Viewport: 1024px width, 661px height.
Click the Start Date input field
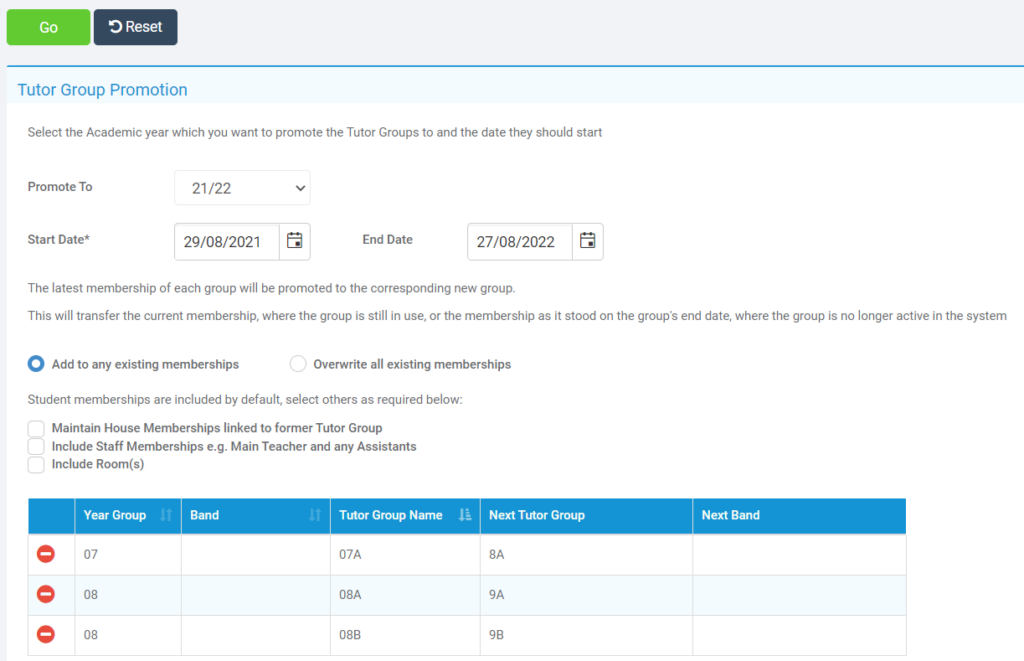227,242
